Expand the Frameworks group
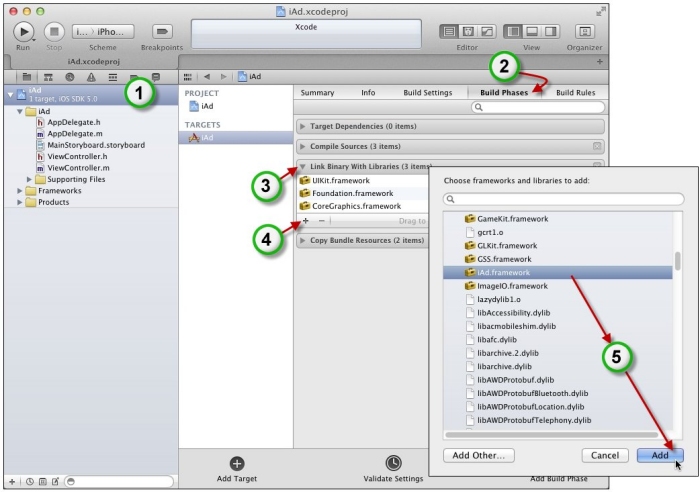 click(x=20, y=191)
